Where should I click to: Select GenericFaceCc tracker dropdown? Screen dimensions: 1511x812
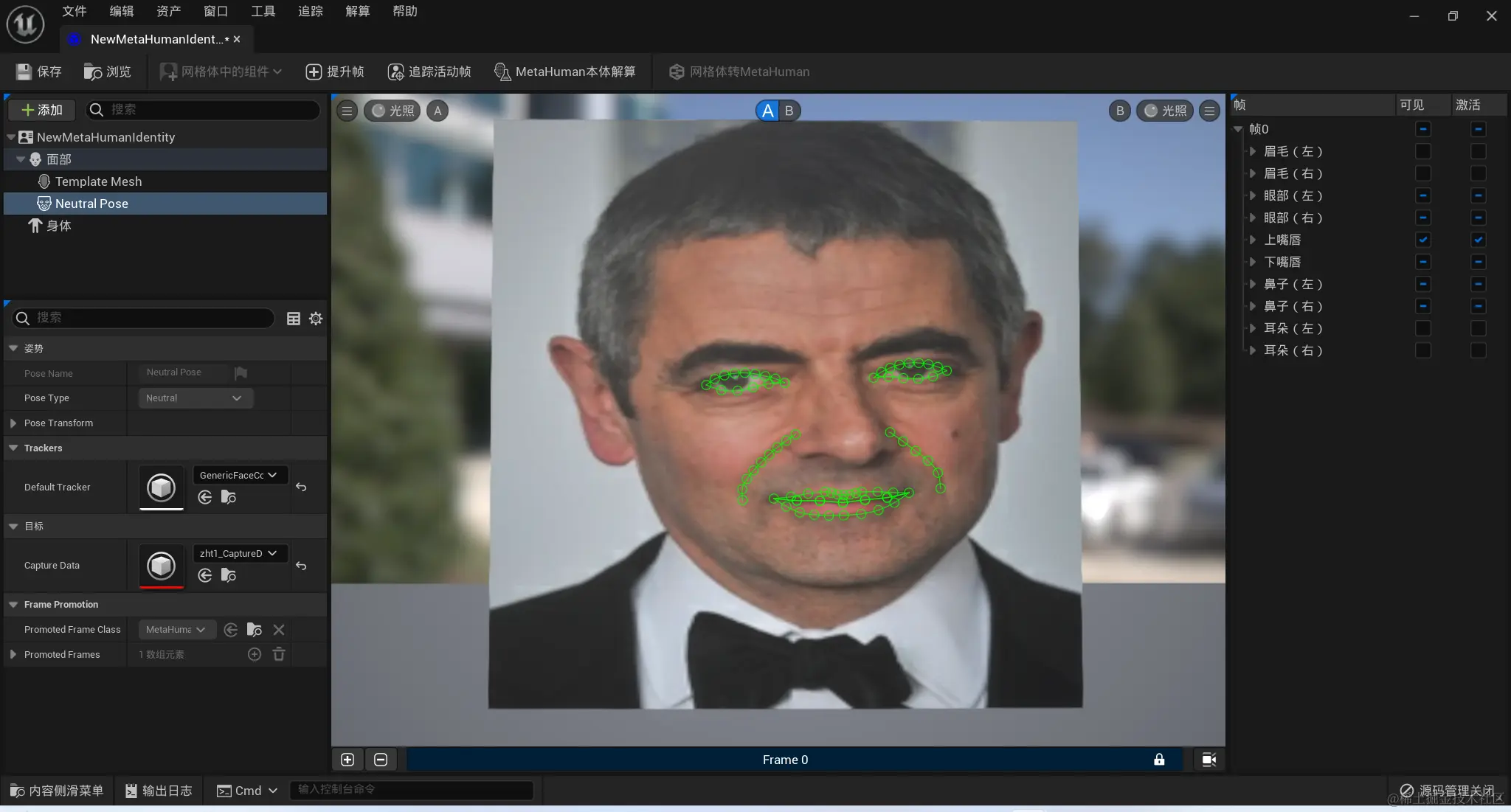pyautogui.click(x=237, y=475)
